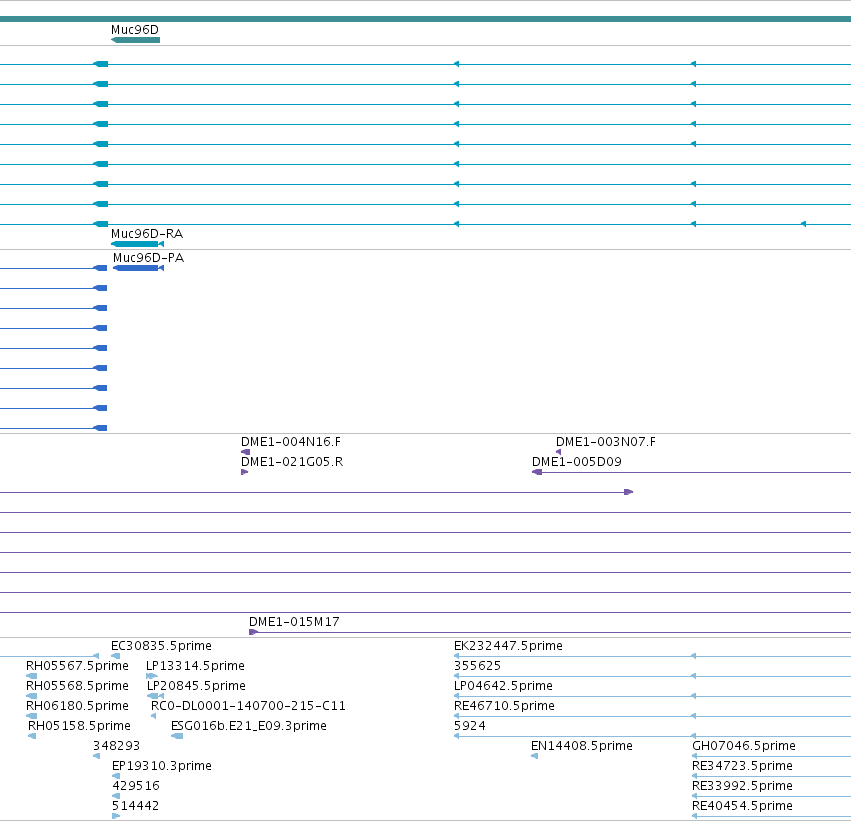Select the LP20845.5prime EST label
851x821 pixels.
point(196,686)
